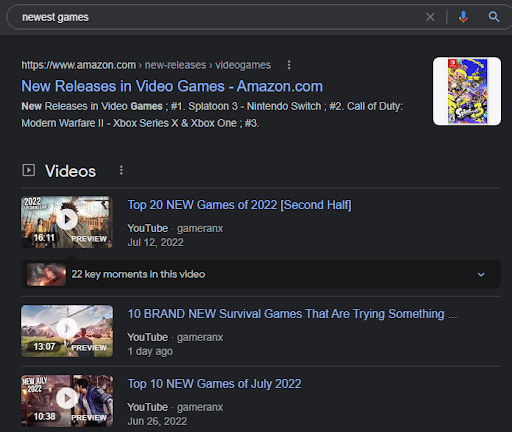Click the '1 day ago' date text

tap(150, 351)
